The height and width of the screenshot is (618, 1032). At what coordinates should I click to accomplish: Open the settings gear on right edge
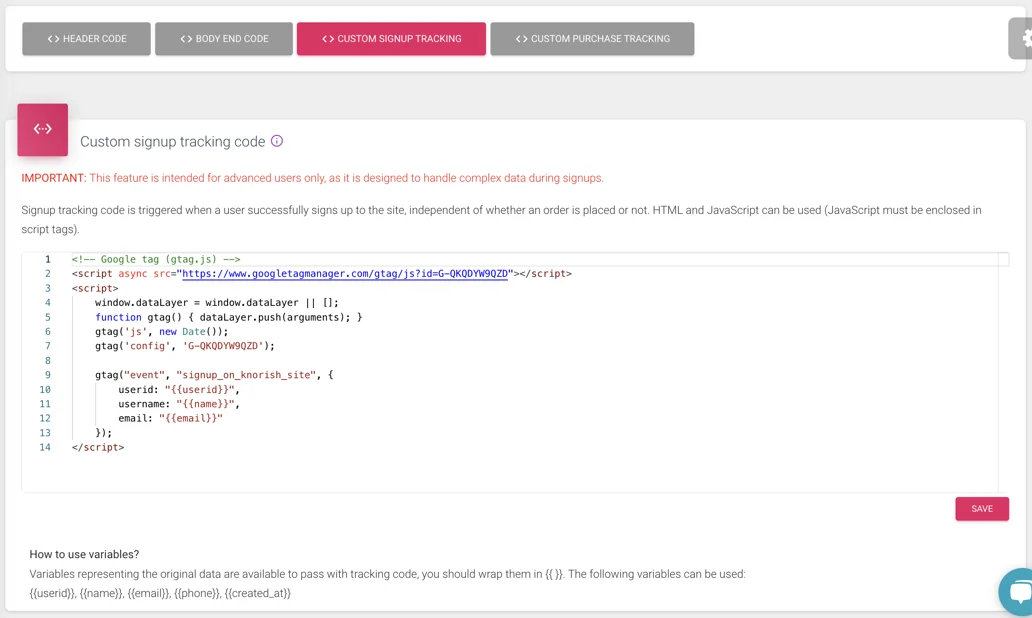pos(1023,39)
